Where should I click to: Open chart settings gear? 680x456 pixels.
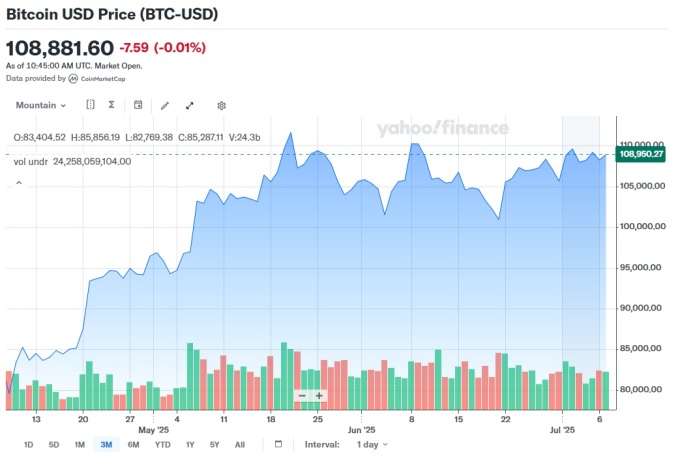pyautogui.click(x=222, y=105)
